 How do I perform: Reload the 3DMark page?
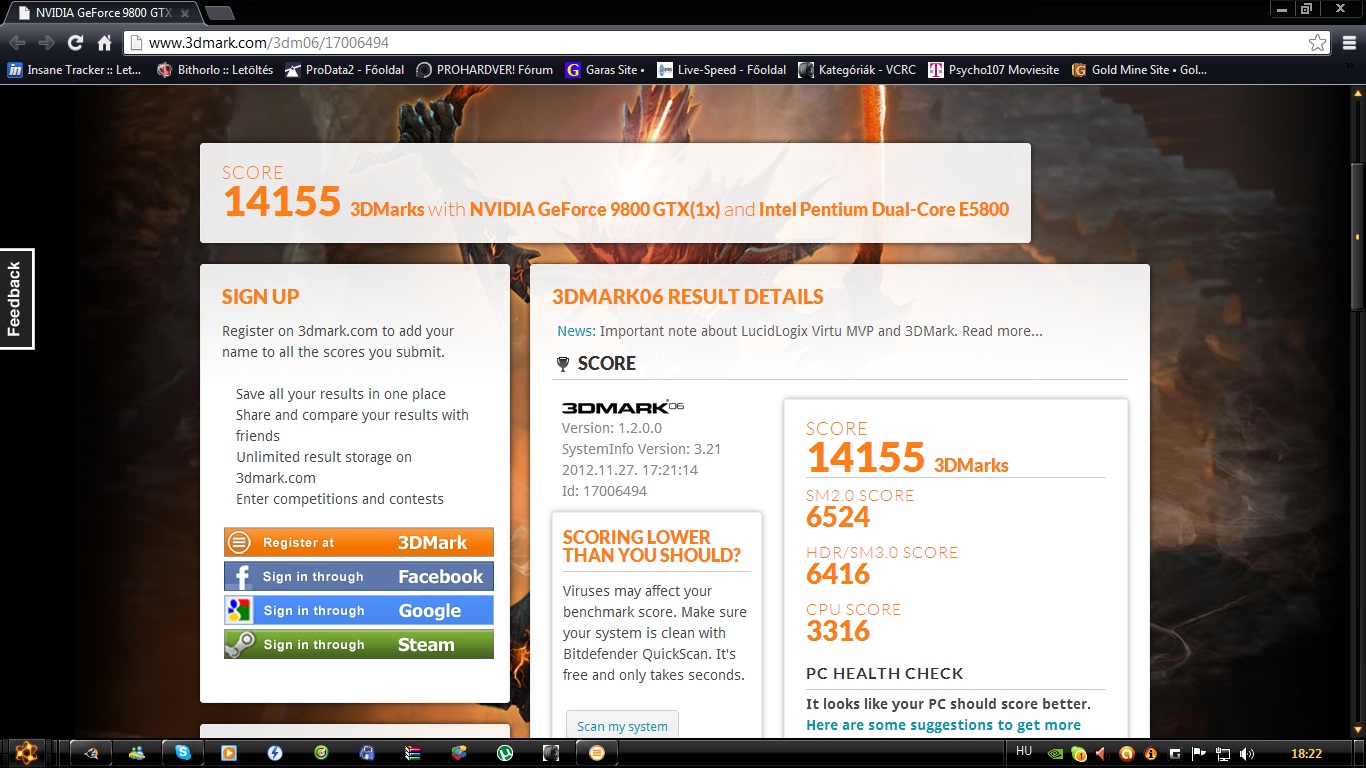(x=75, y=43)
